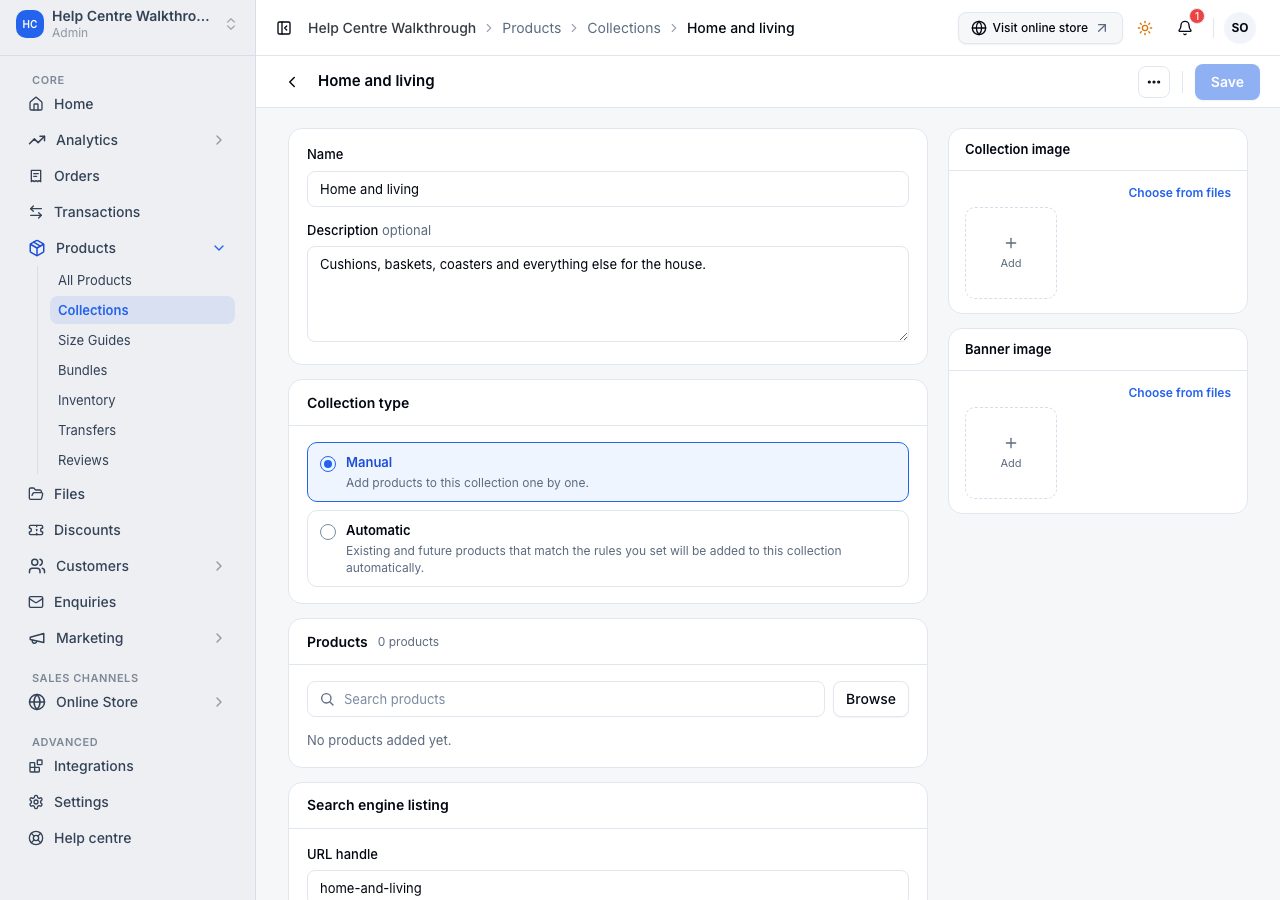
Task: Expand the Online Store submenu
Action: (219, 702)
